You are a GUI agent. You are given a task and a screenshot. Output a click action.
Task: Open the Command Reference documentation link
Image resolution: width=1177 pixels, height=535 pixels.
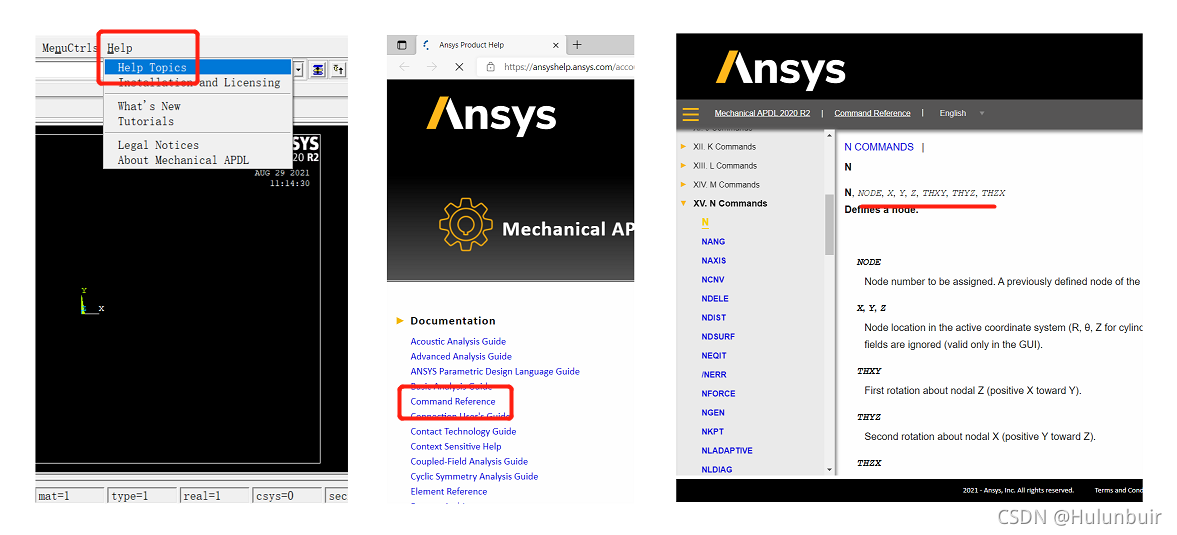[x=452, y=401]
